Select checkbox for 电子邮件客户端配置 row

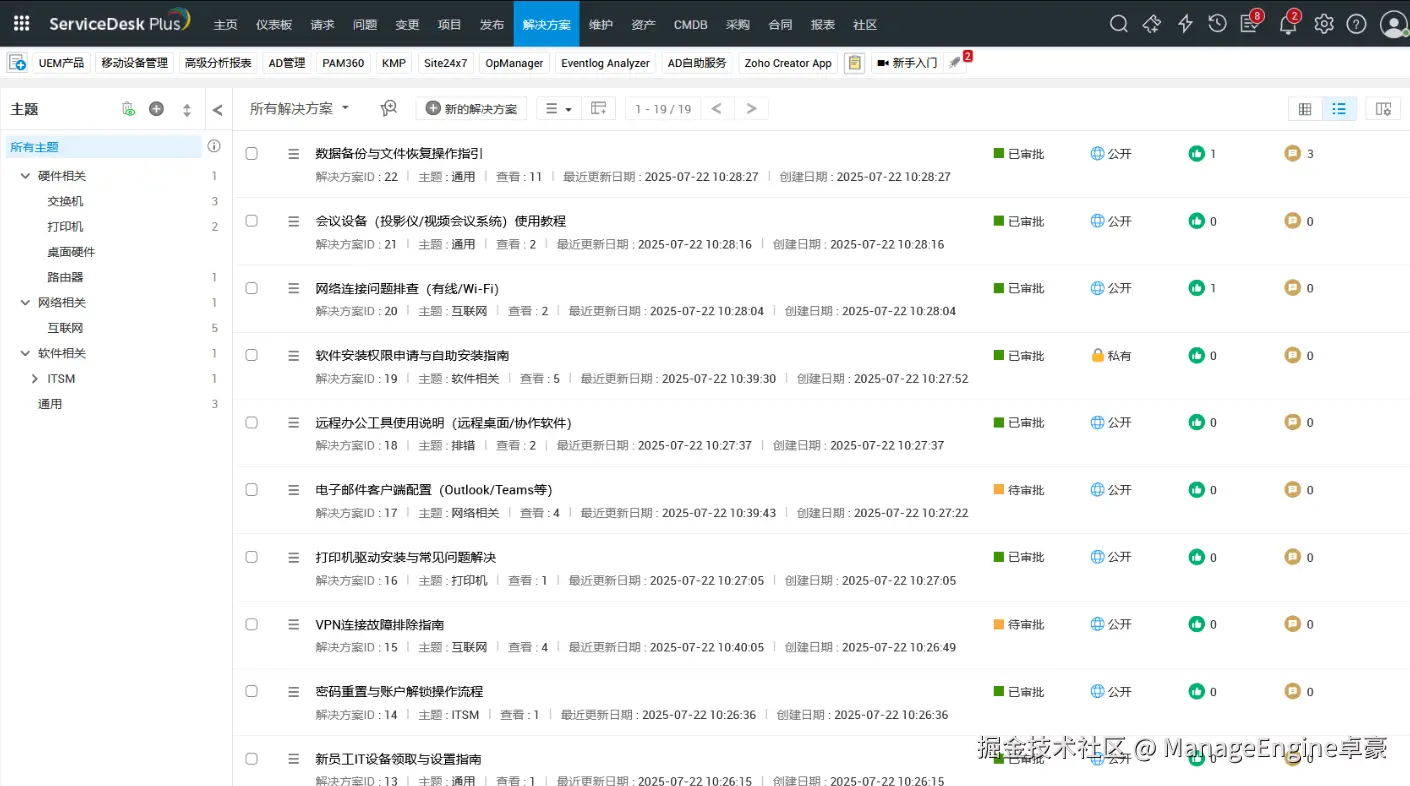click(x=252, y=490)
